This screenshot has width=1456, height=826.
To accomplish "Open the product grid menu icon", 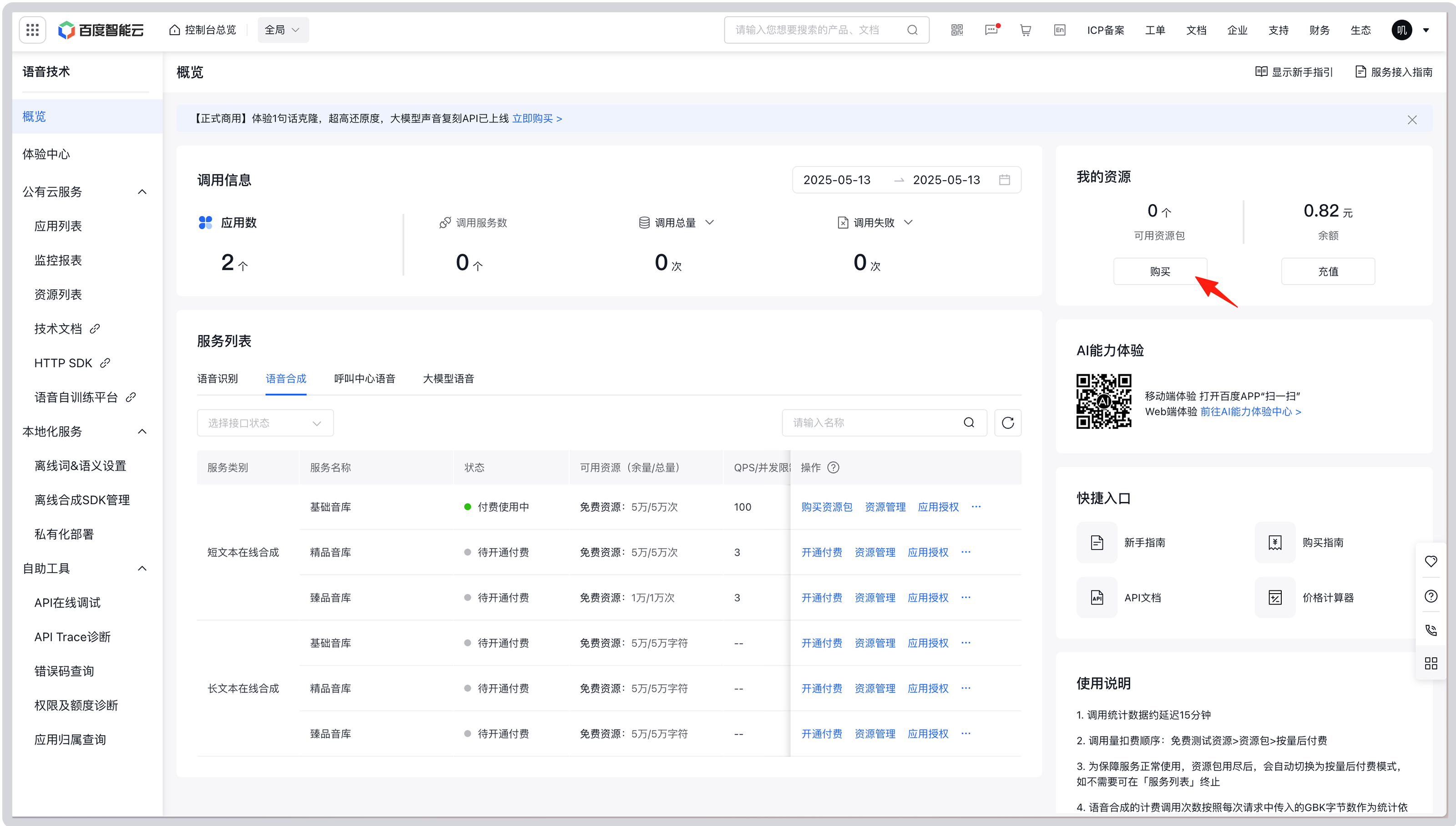I will (32, 30).
